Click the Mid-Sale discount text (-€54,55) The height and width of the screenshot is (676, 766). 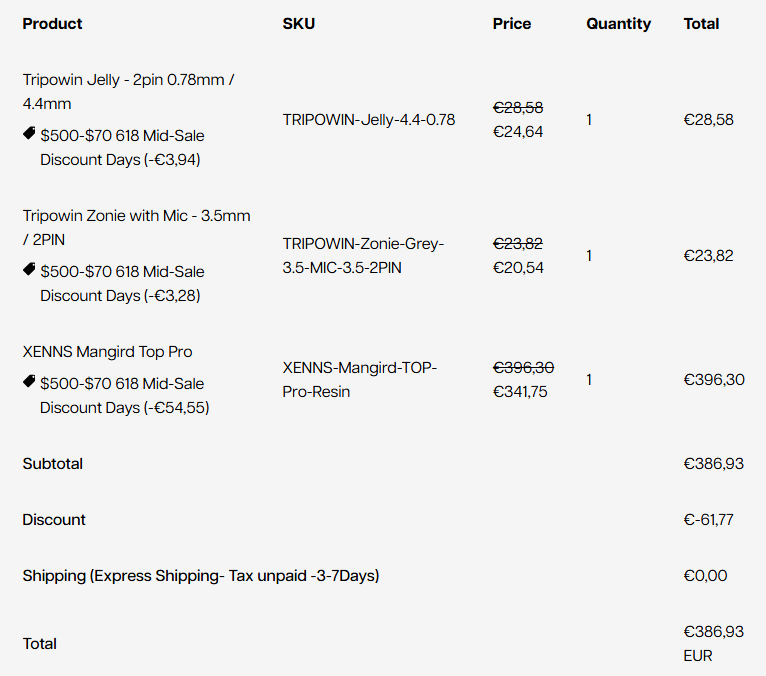point(125,395)
